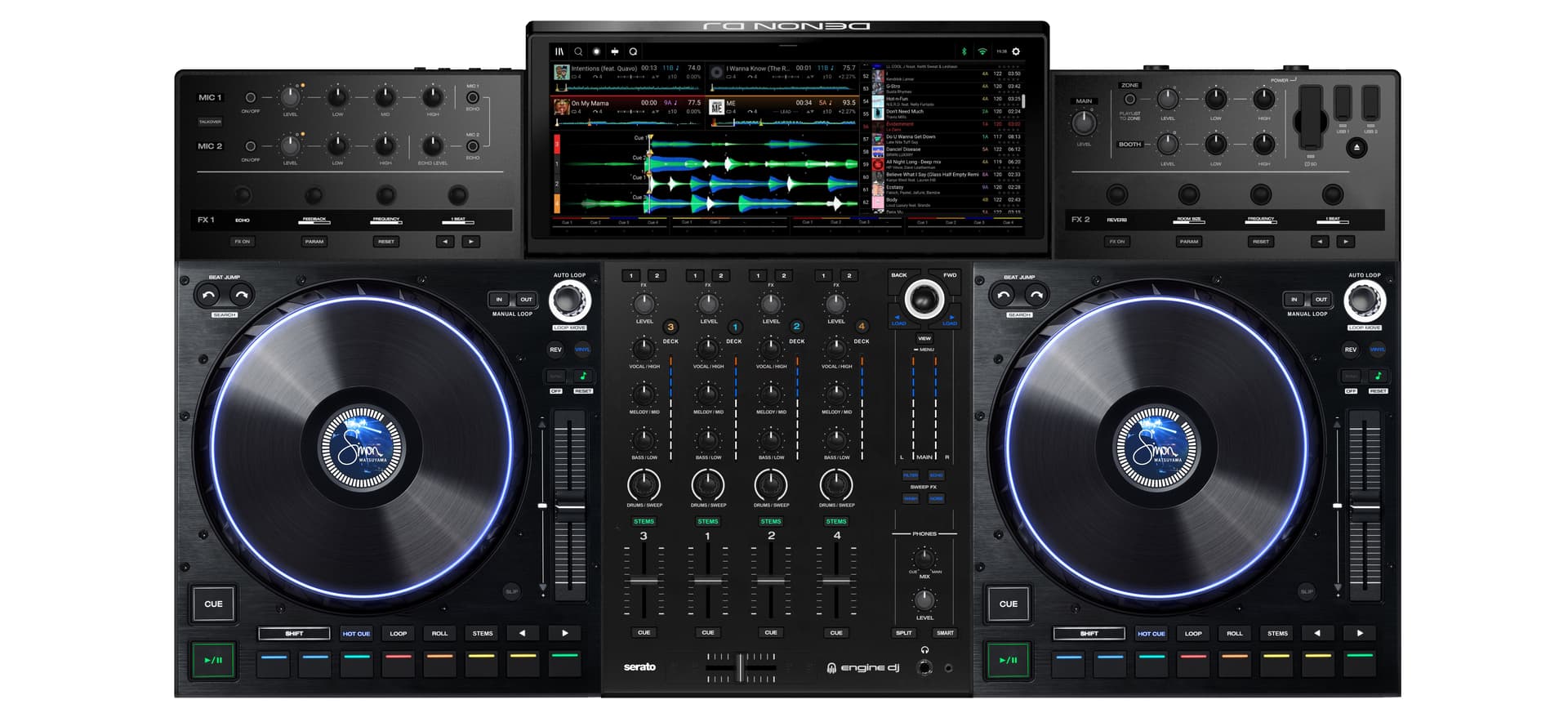This screenshot has height=722, width=1568.
Task: Tap the Bluetooth icon on the touchscreen
Action: point(964,51)
